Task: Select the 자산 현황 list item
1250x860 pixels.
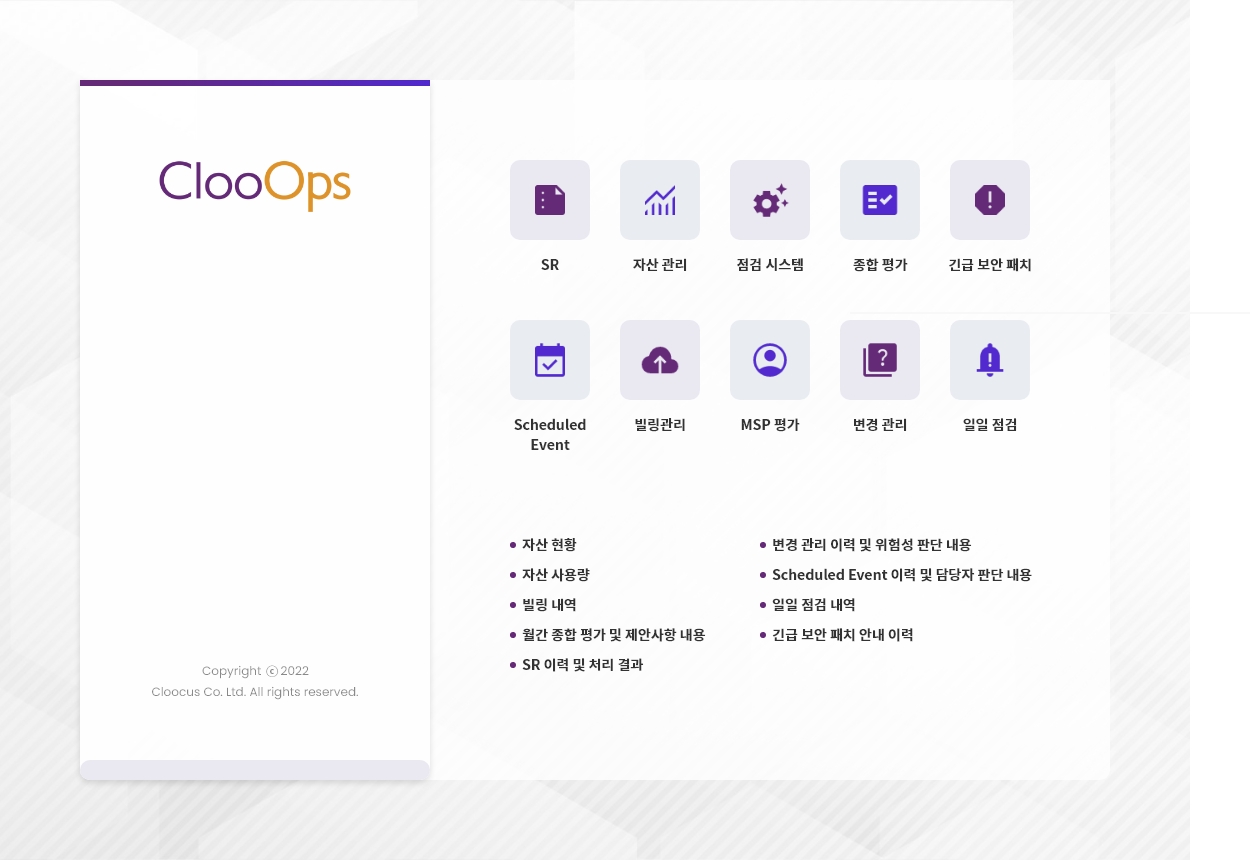Action: click(x=543, y=545)
